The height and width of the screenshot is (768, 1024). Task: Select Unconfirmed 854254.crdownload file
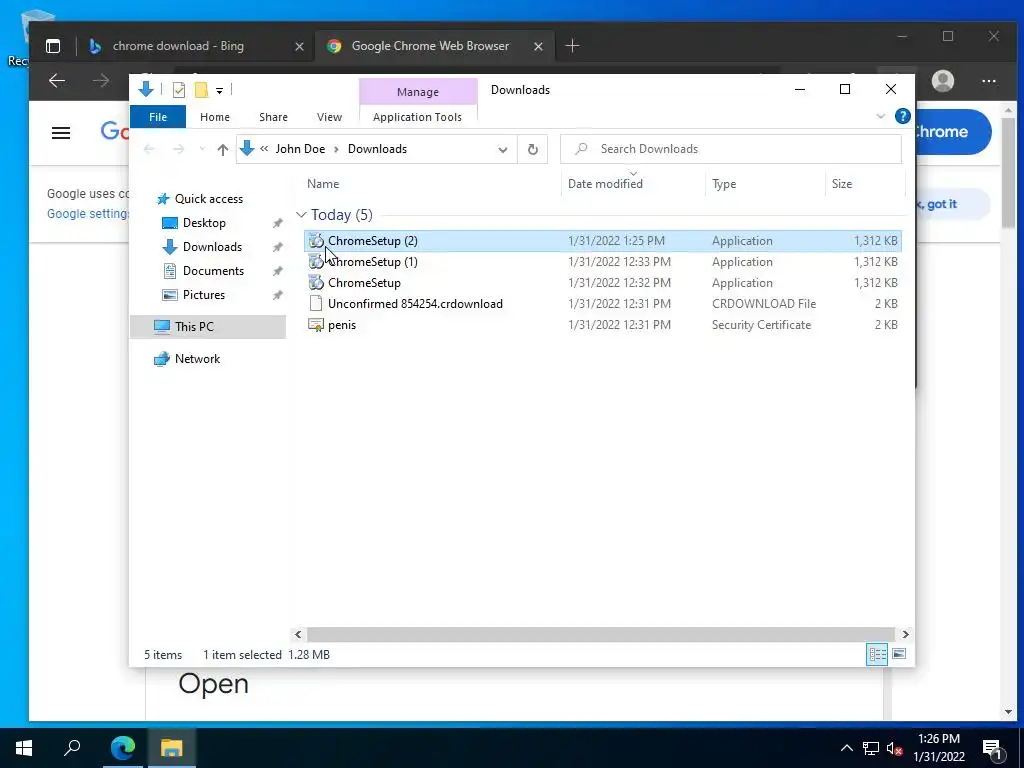click(603, 304)
